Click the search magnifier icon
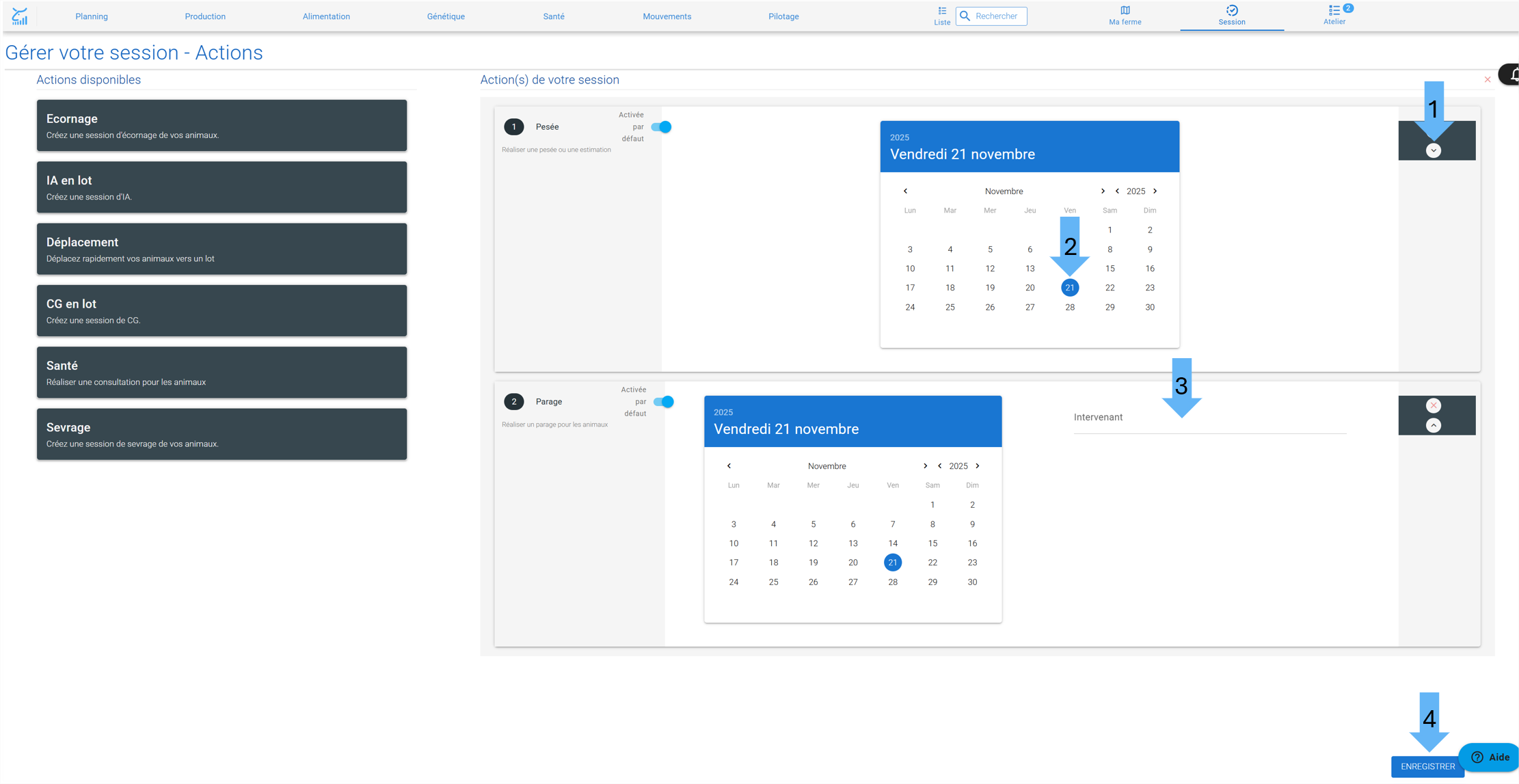This screenshot has height=784, width=1519. click(965, 16)
